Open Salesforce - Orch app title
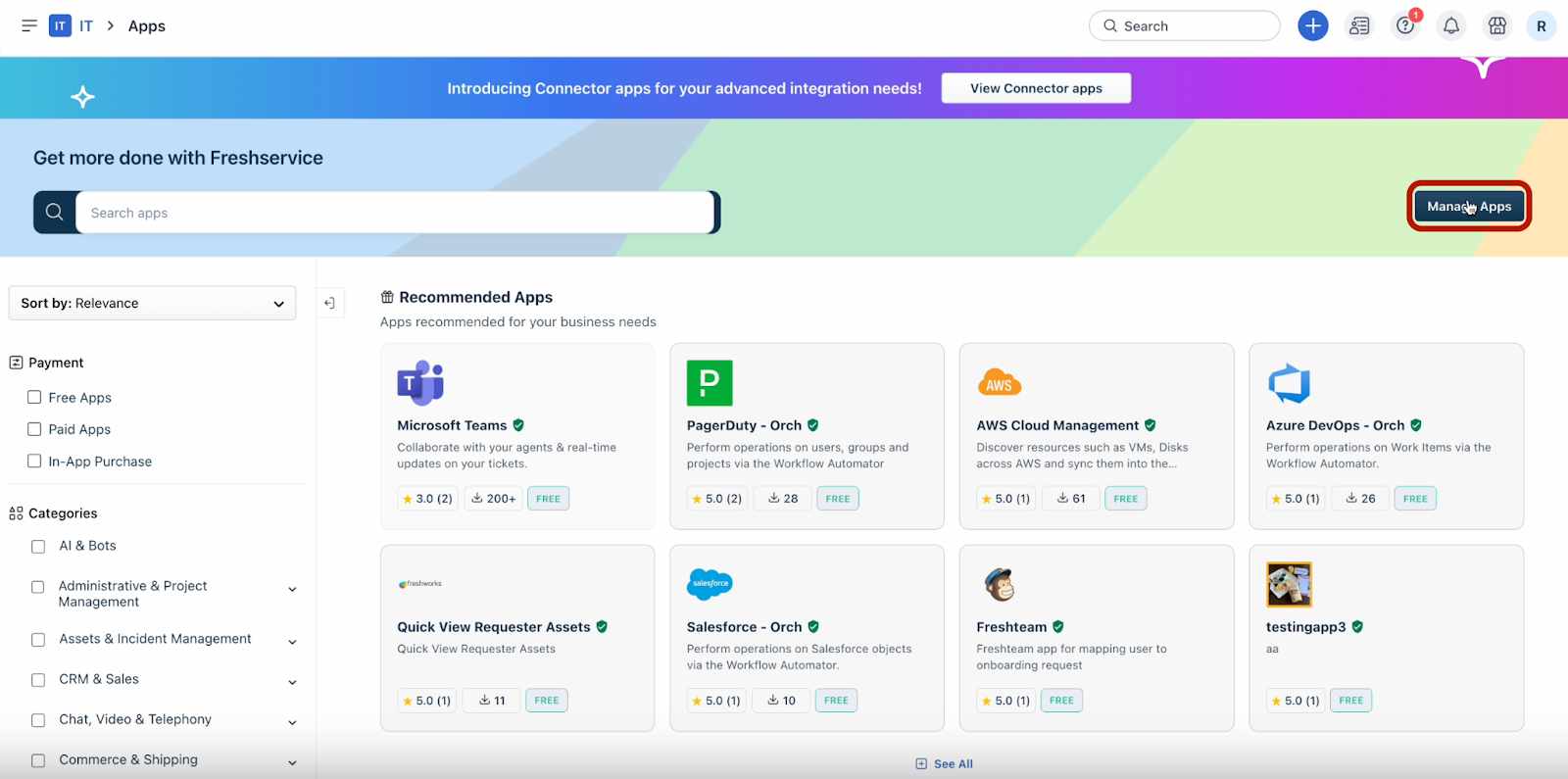1568x779 pixels. [x=744, y=627]
